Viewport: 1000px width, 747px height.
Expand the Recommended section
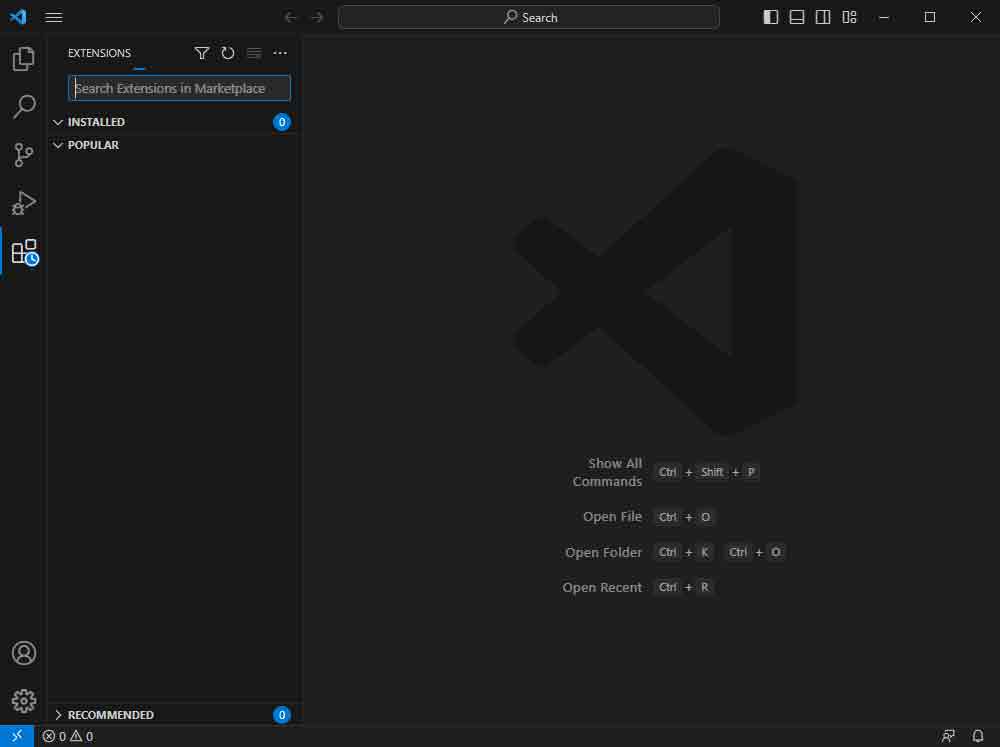click(58, 714)
